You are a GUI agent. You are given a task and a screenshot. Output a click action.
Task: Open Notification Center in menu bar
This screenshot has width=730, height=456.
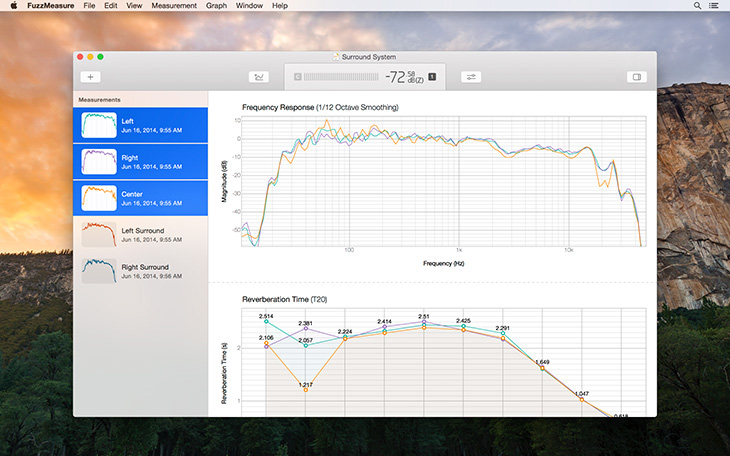713,6
